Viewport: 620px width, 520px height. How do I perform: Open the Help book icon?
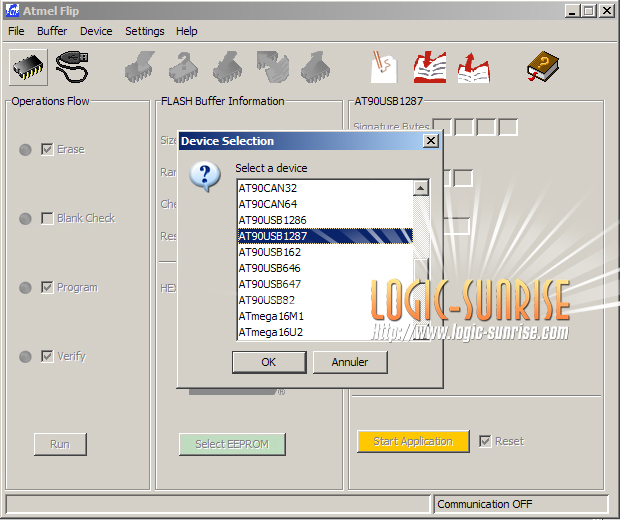point(542,66)
